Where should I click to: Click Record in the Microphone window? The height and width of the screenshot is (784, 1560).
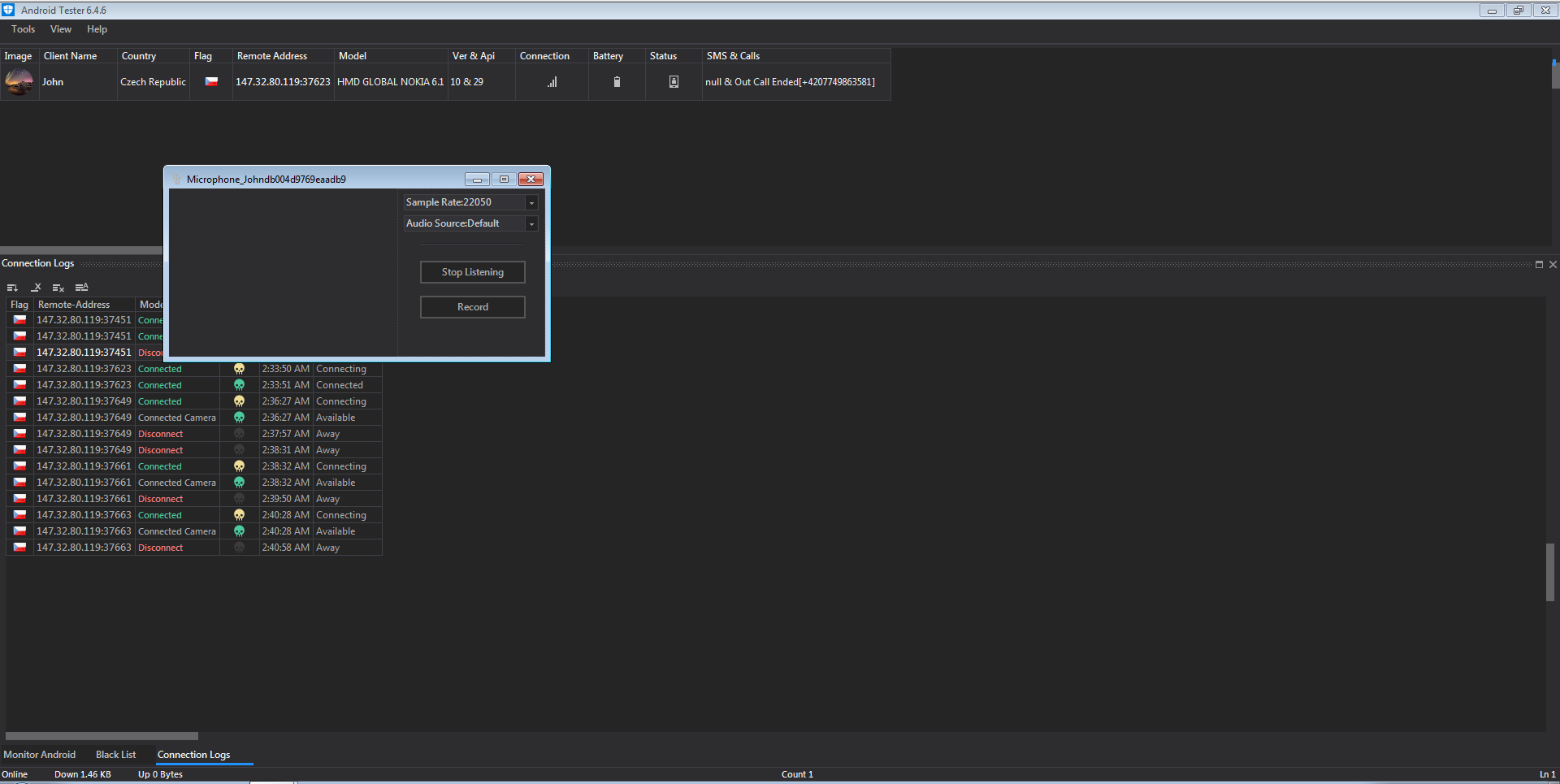[473, 307]
